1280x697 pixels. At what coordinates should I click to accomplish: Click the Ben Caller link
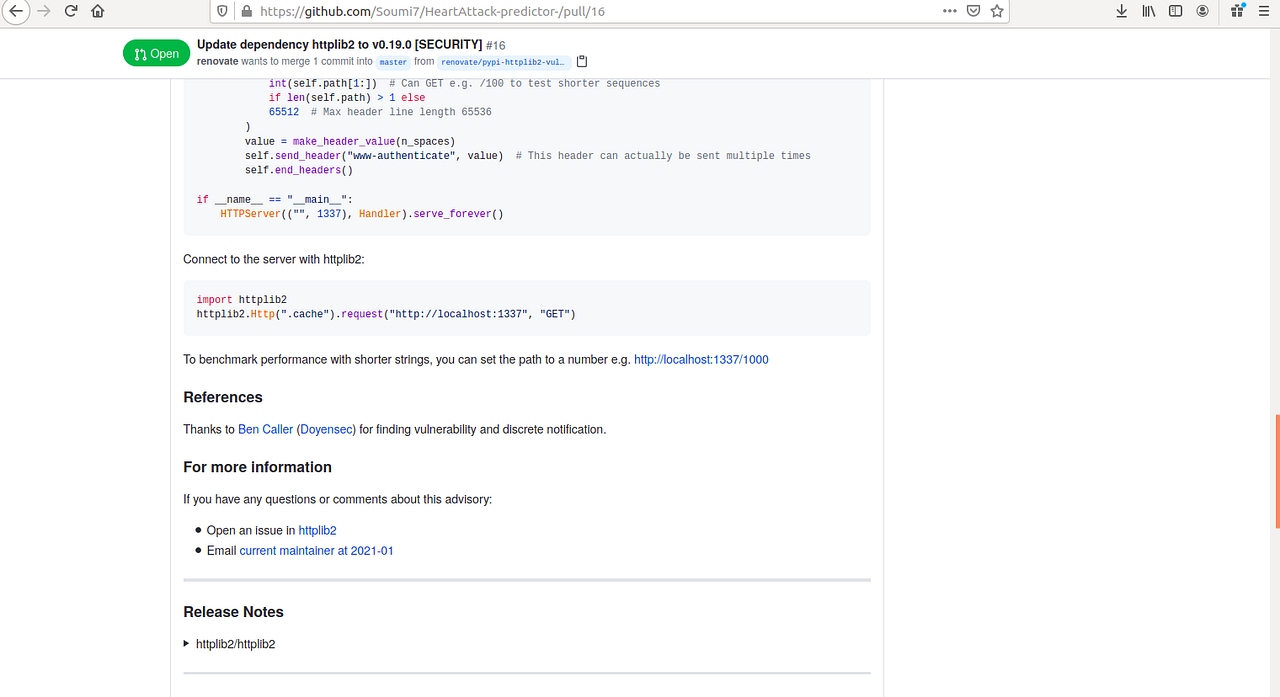tap(264, 429)
